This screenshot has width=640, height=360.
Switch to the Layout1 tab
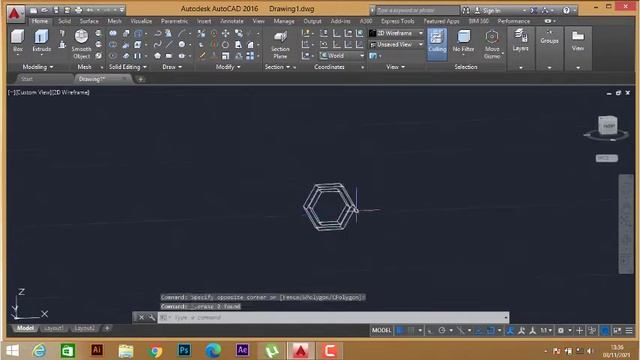coord(53,328)
